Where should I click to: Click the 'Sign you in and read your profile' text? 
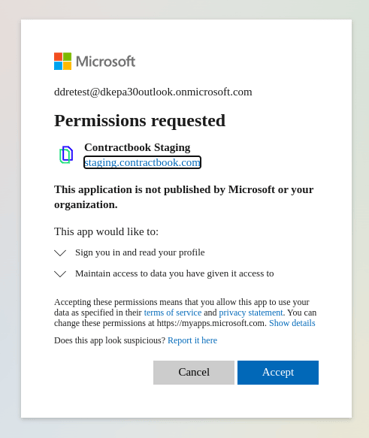point(140,253)
